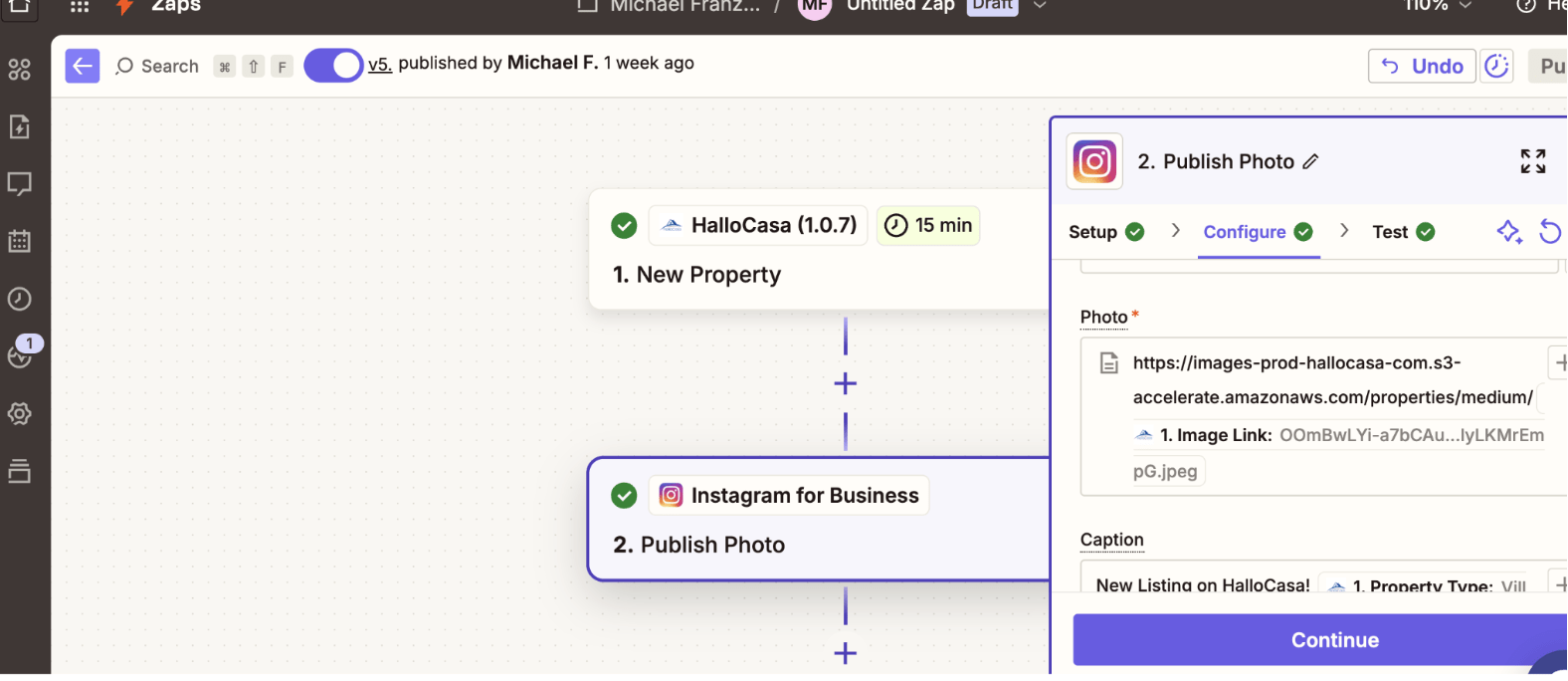Click the pG.jpeg text chip
Screen dimensions: 1568x681
(1167, 471)
